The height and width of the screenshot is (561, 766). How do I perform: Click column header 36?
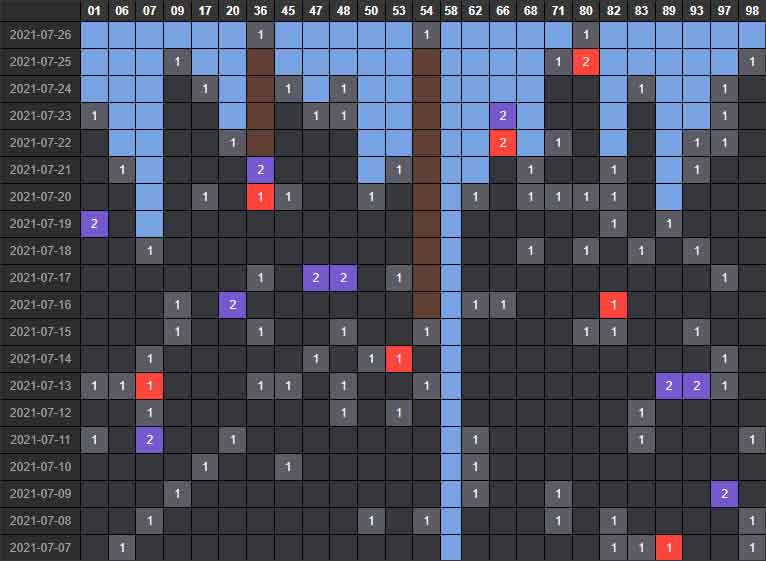260,10
